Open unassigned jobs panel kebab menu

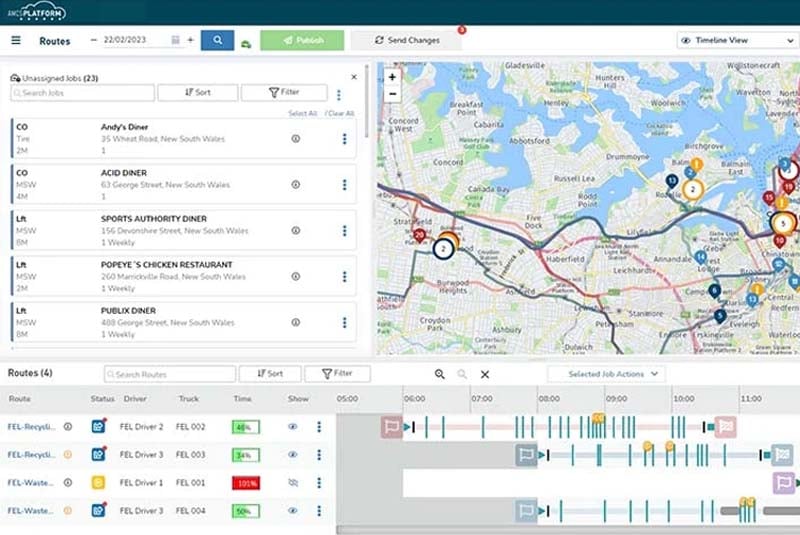point(339,95)
